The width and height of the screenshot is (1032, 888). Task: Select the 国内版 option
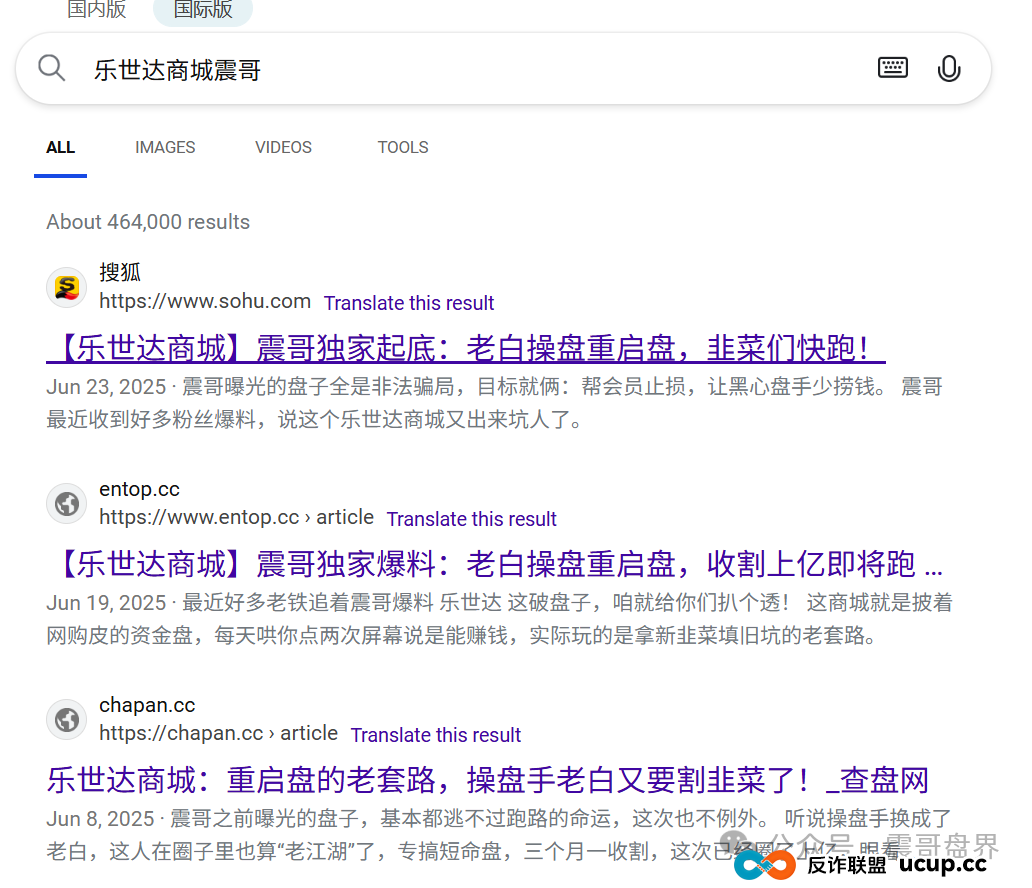[96, 10]
